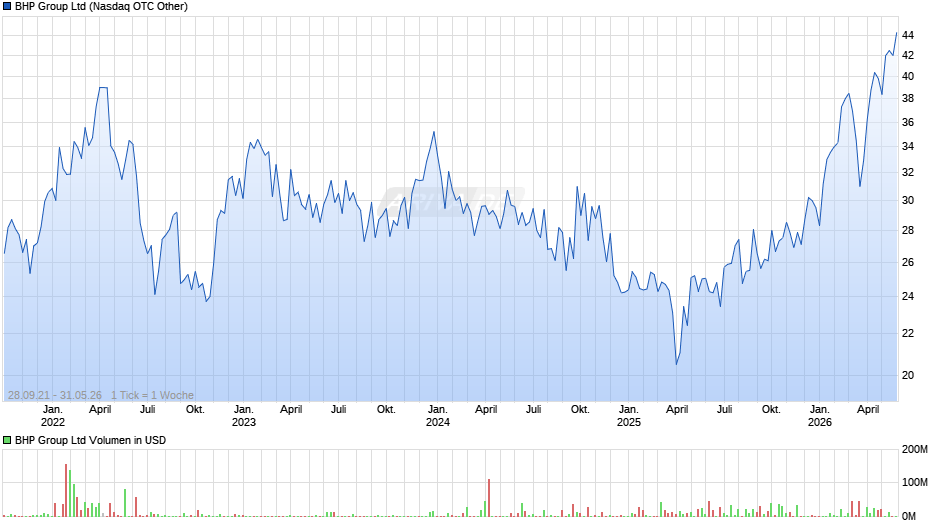Click the price axis label 44
The height and width of the screenshot is (526, 940).
click(908, 35)
